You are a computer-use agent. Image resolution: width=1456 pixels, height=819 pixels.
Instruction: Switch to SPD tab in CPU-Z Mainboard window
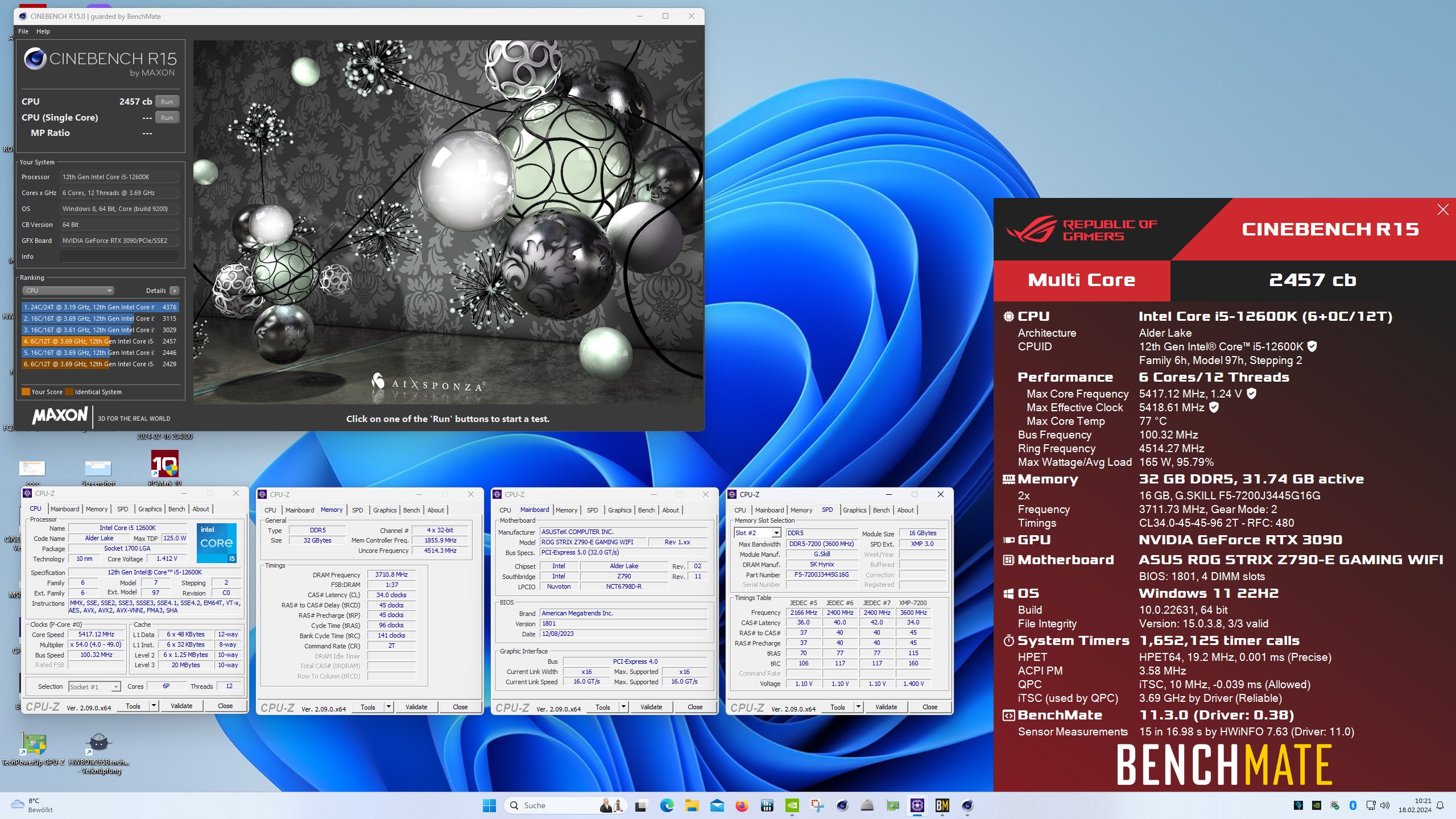593,510
